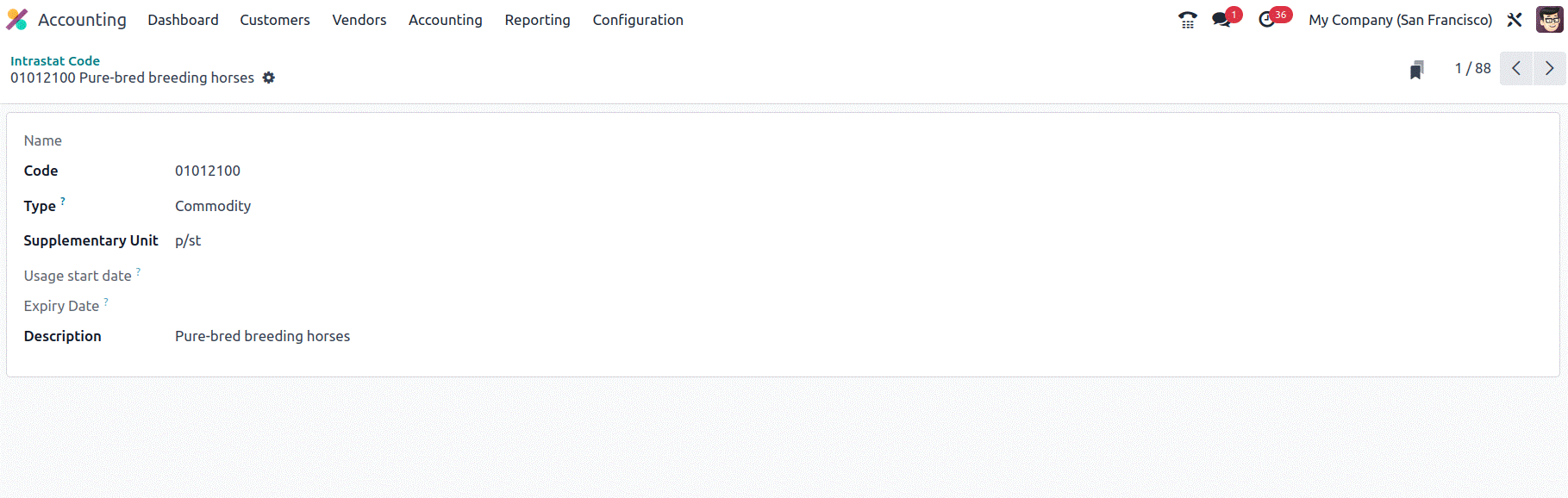The height and width of the screenshot is (498, 1568).
Task: Click the 1 / 88 pager counter
Action: (x=1472, y=68)
